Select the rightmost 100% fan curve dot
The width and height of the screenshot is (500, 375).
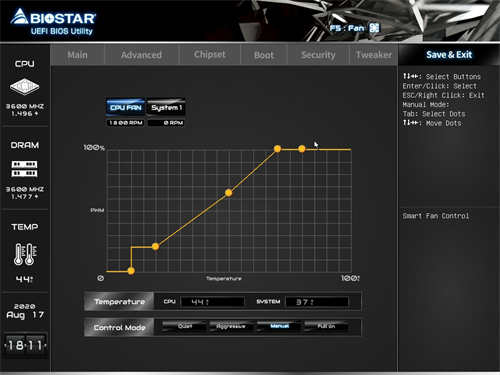pos(302,149)
